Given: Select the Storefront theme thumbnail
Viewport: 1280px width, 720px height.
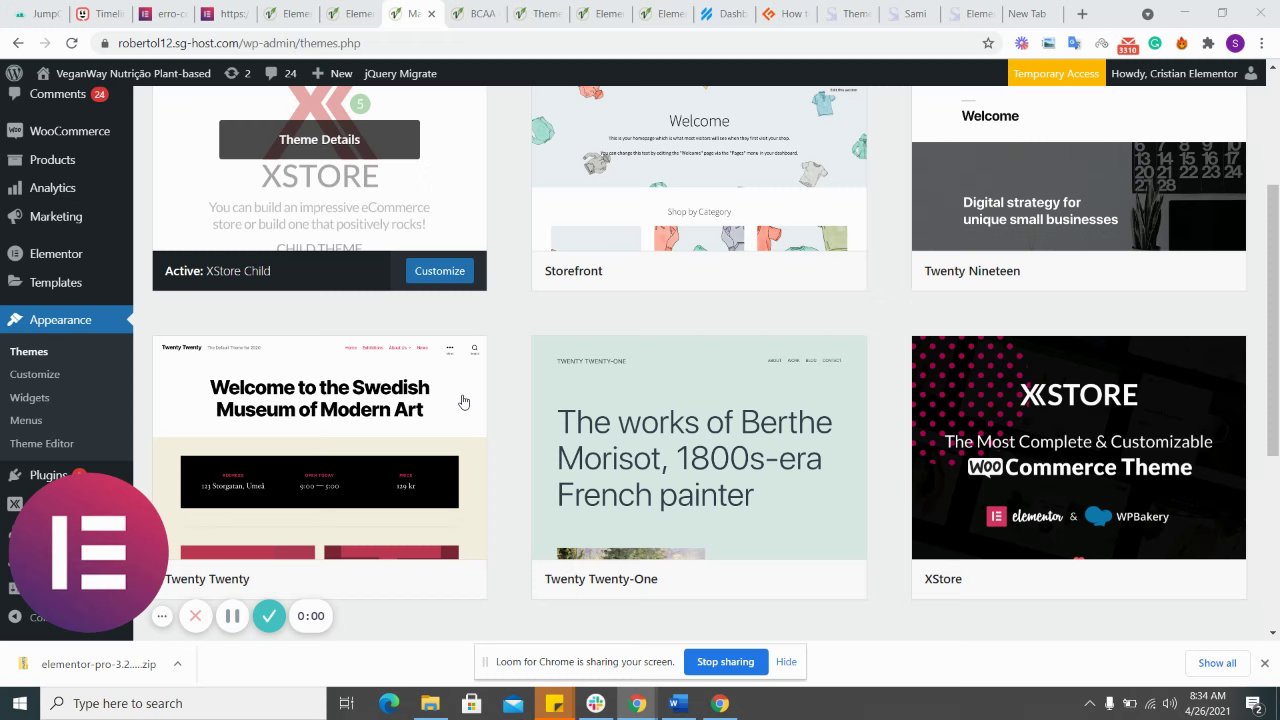Looking at the screenshot, I should point(699,169).
